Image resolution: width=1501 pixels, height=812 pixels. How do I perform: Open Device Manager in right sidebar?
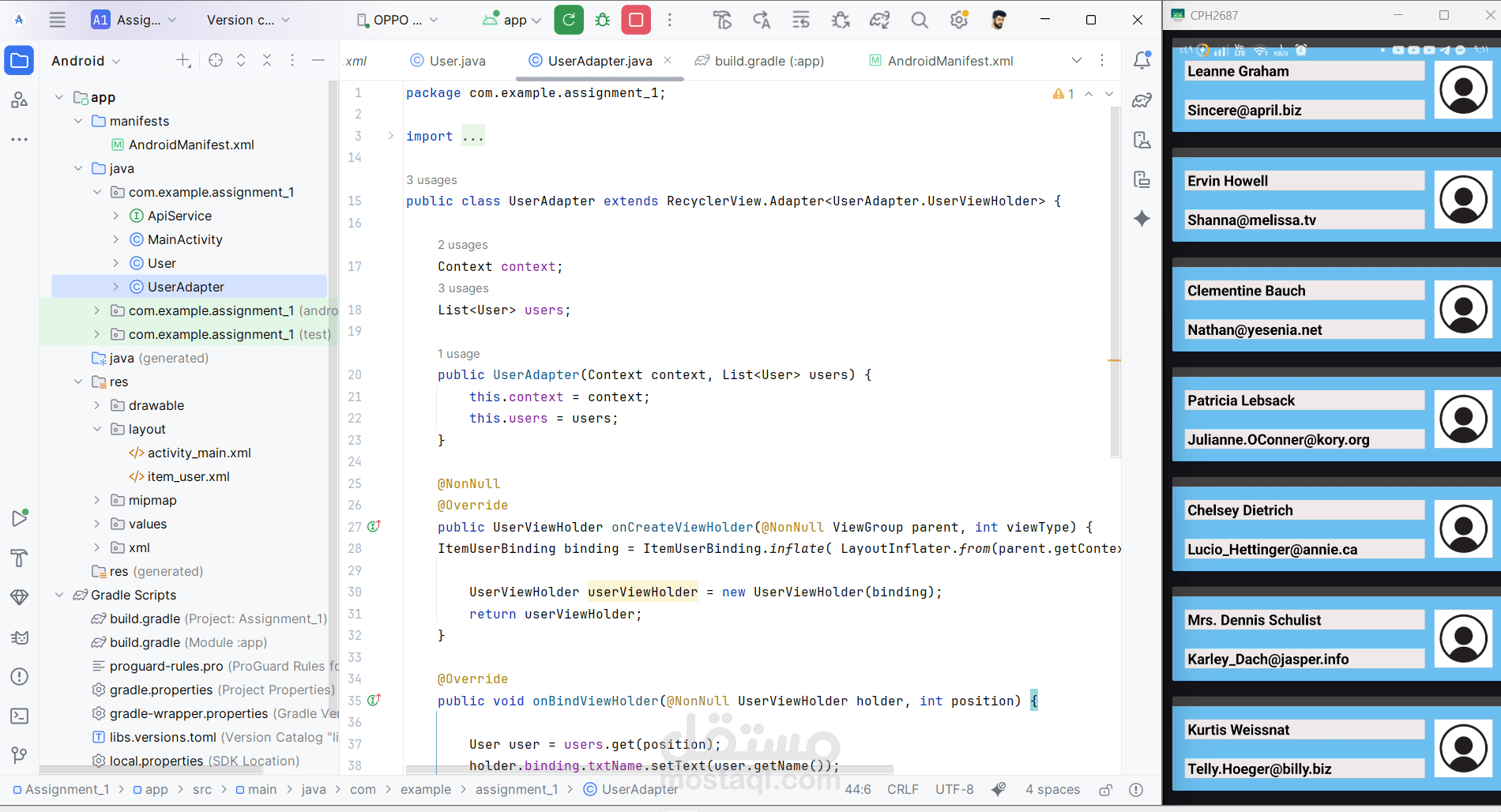click(1142, 140)
